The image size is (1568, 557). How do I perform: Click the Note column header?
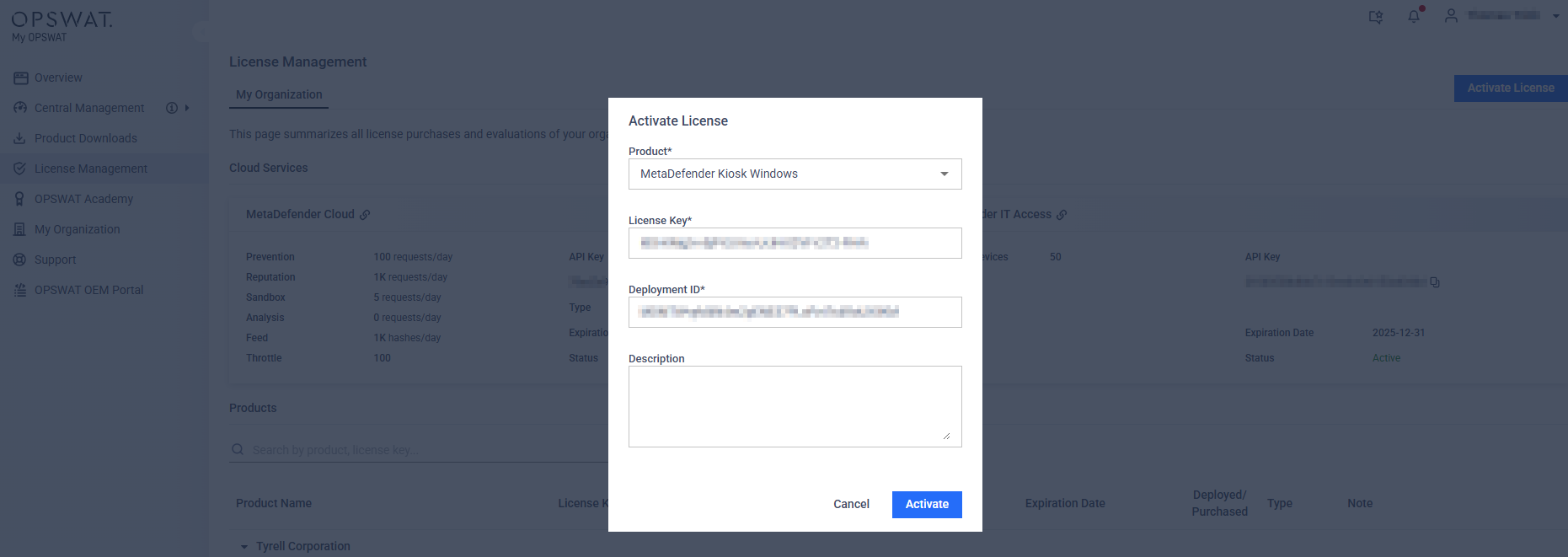point(1360,503)
